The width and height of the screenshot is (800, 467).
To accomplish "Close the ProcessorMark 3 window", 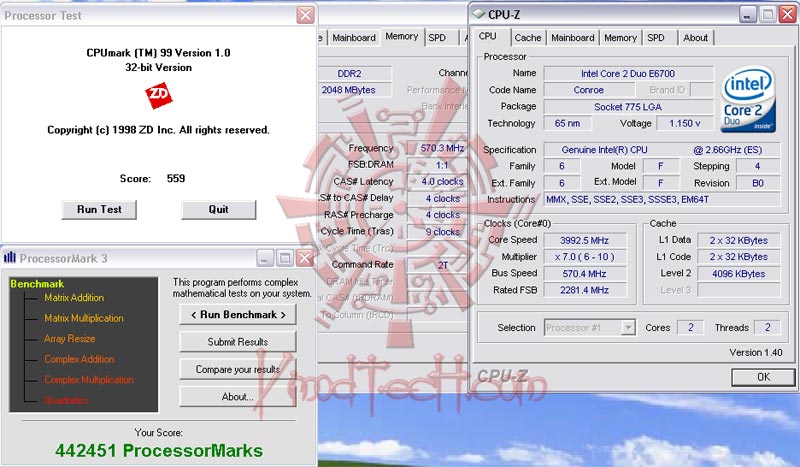I will 305,258.
